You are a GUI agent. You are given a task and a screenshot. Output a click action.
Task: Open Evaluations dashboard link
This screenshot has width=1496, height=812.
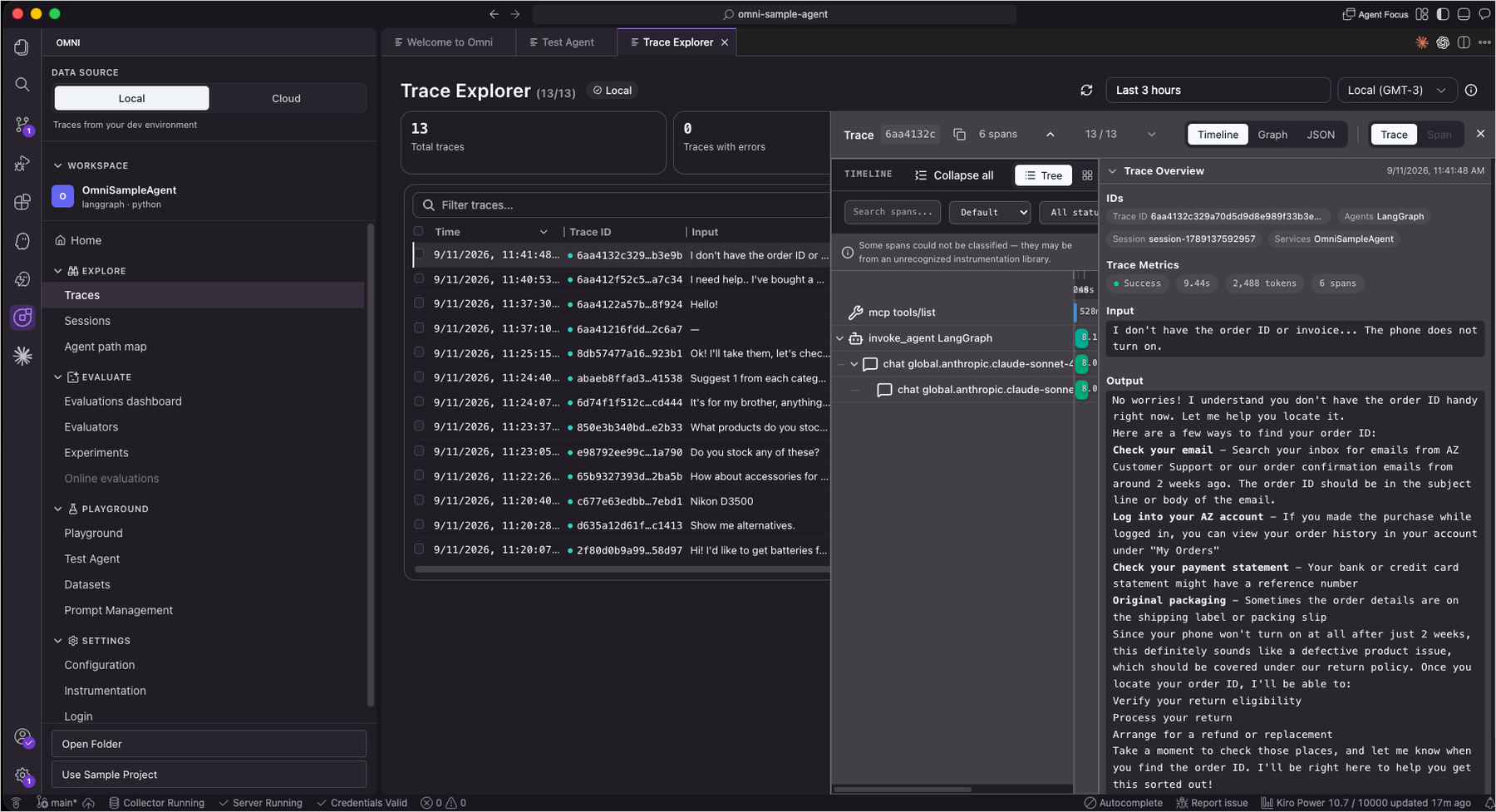(123, 401)
